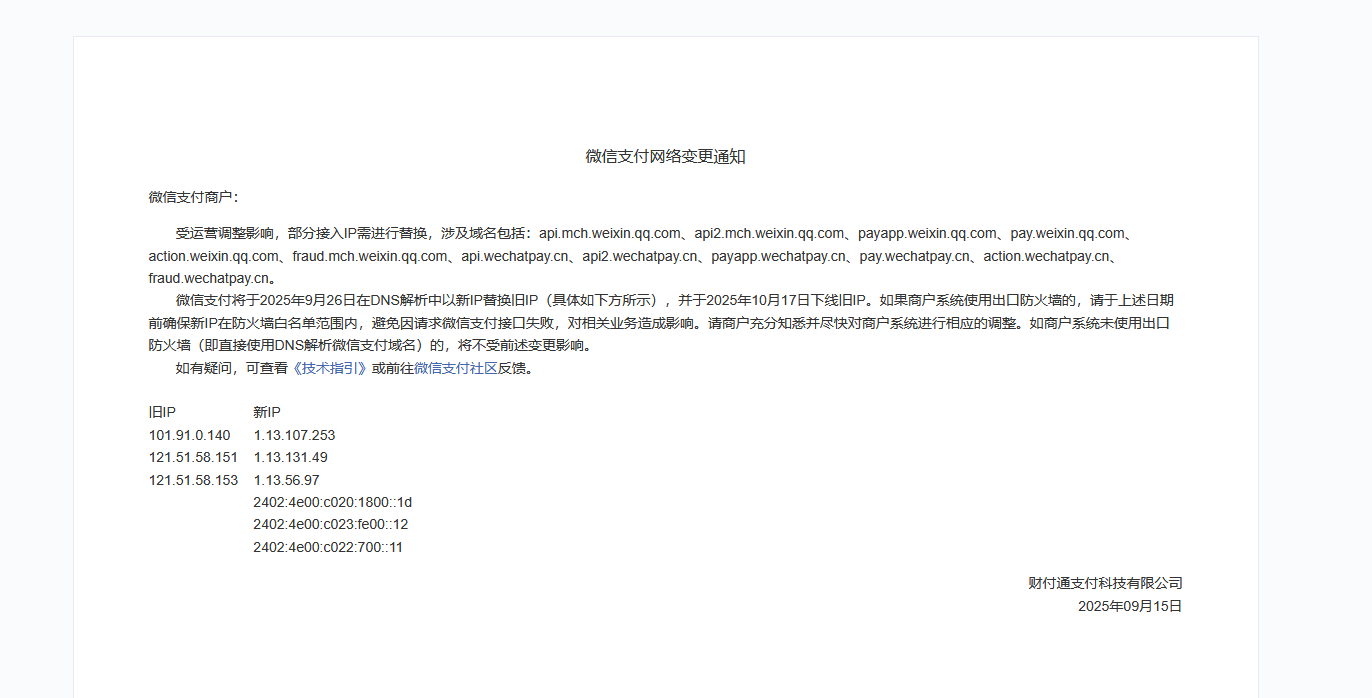Viewport: 1372px width, 698px height.
Task: Click IPv6 address 2402:4e00:c023:fe00::12
Action: point(330,524)
